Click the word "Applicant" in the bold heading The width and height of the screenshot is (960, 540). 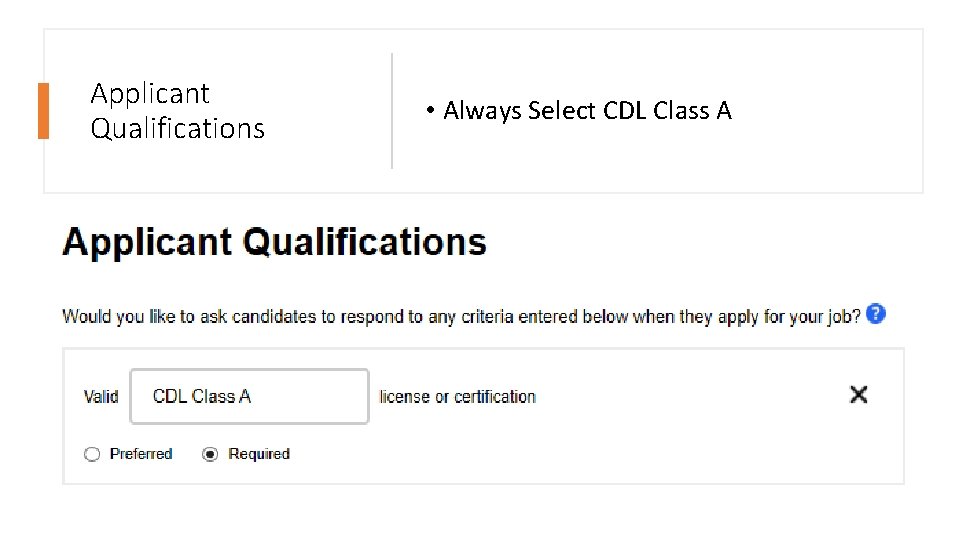click(147, 243)
